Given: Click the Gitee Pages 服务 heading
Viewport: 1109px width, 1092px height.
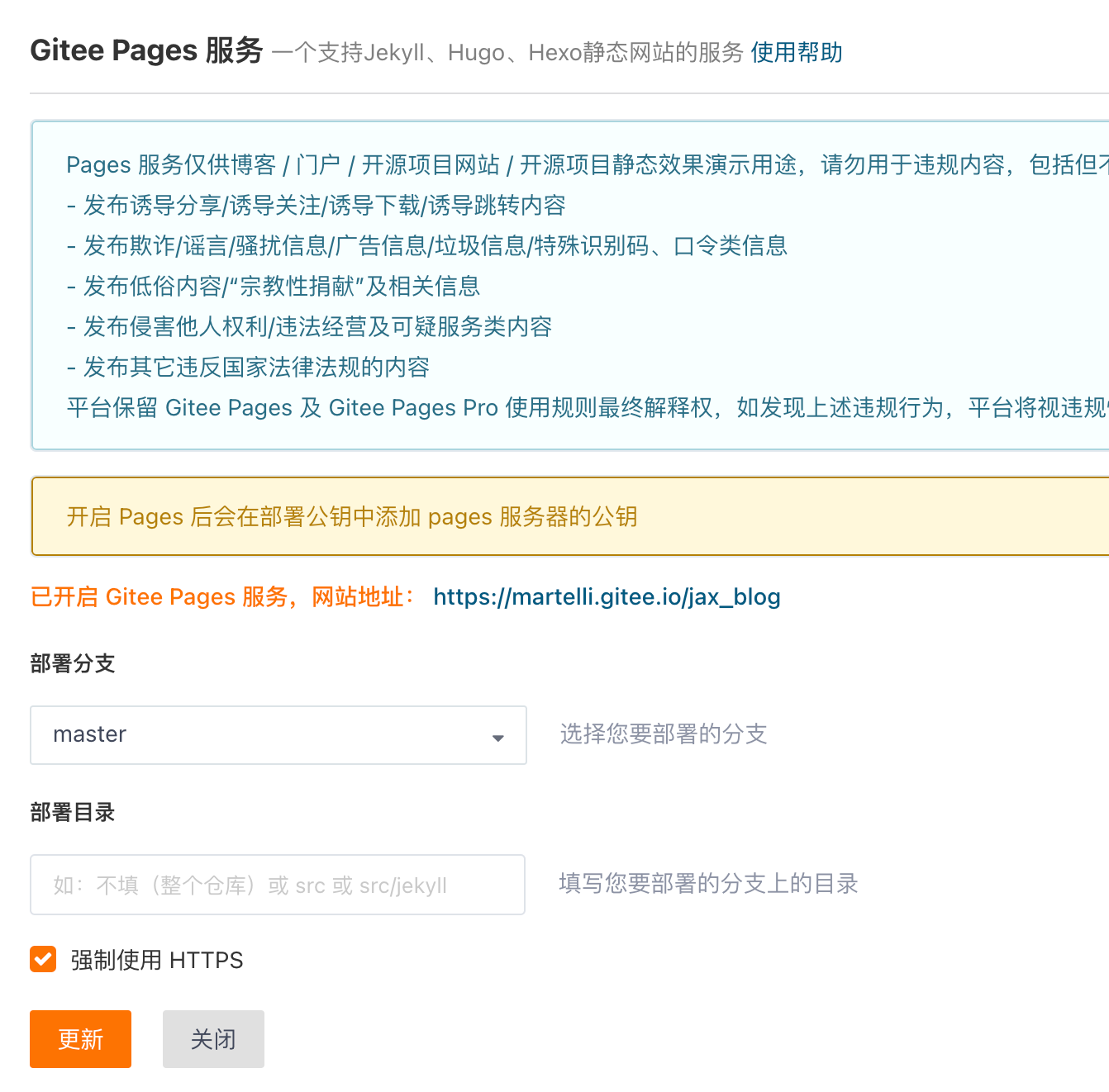Looking at the screenshot, I should (146, 50).
